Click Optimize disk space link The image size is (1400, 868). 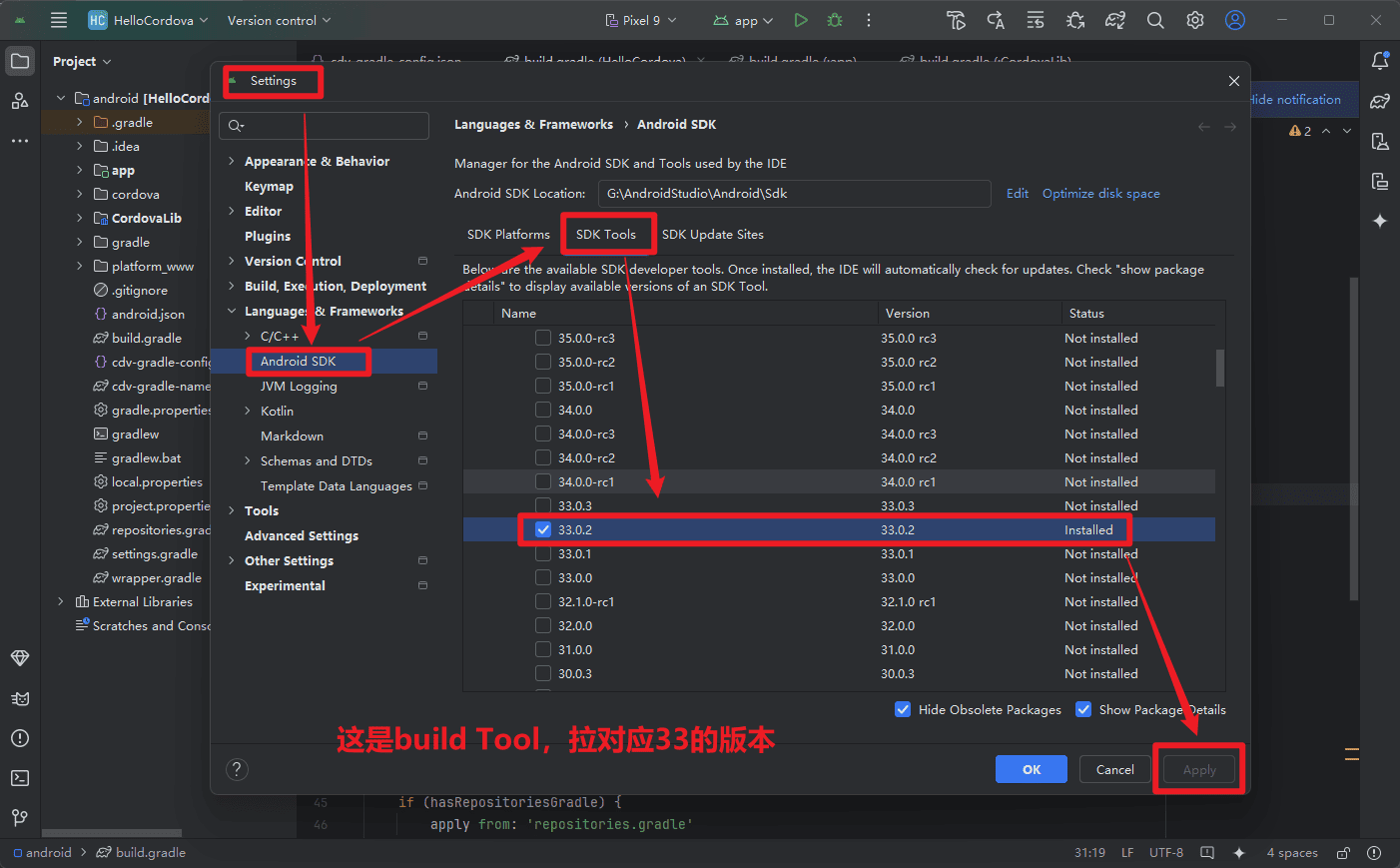pyautogui.click(x=1100, y=193)
